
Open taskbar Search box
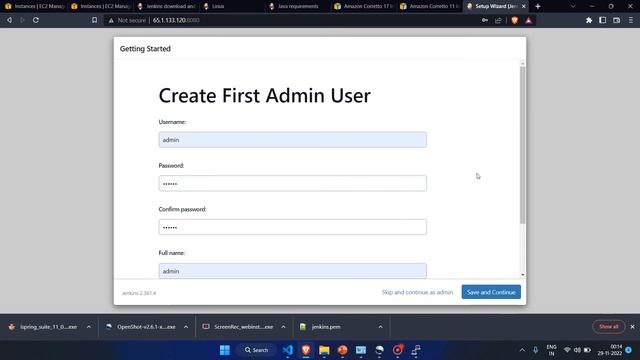click(x=256, y=350)
